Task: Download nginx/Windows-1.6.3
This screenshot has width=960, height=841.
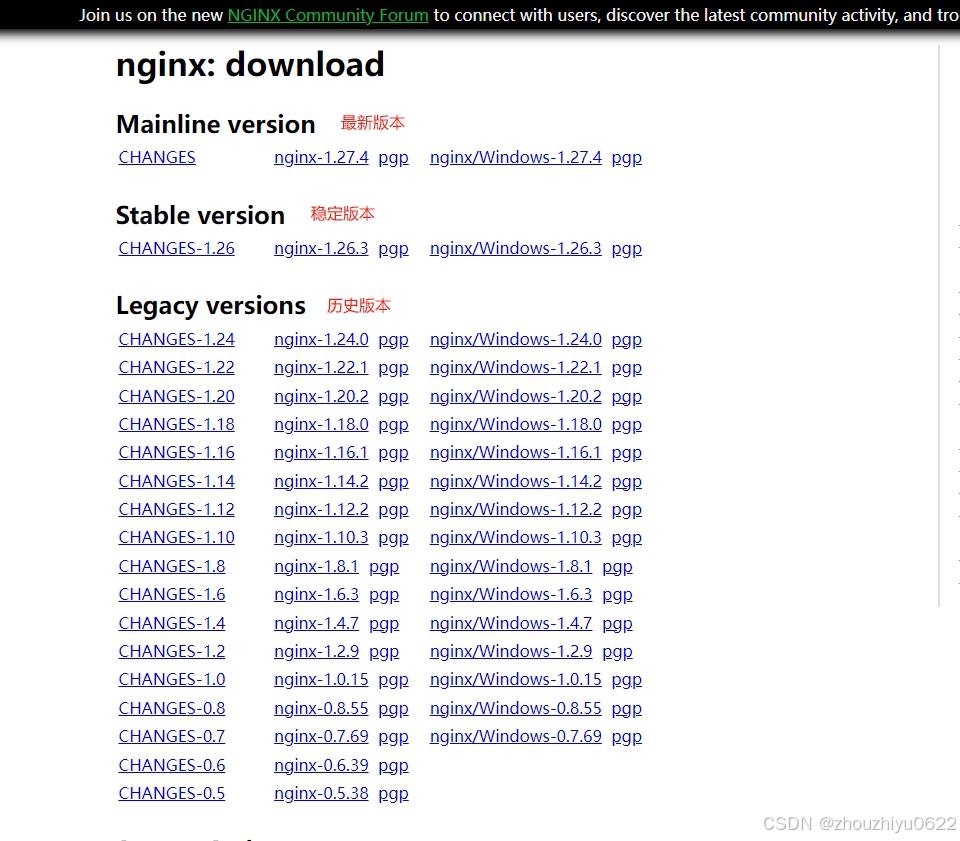Action: [x=511, y=594]
